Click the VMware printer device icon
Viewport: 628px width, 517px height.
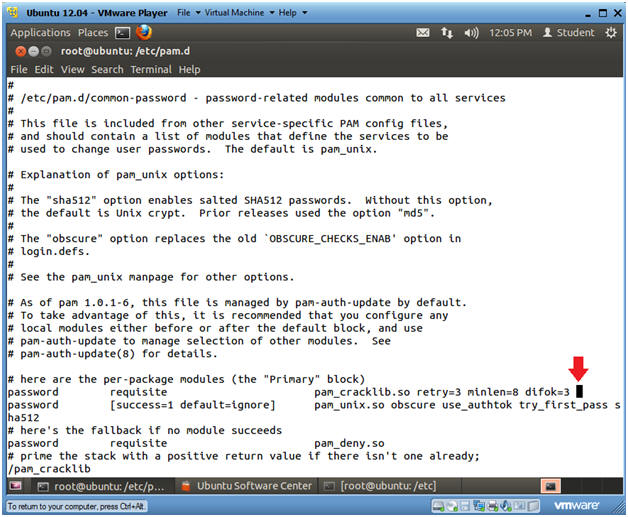coord(493,506)
